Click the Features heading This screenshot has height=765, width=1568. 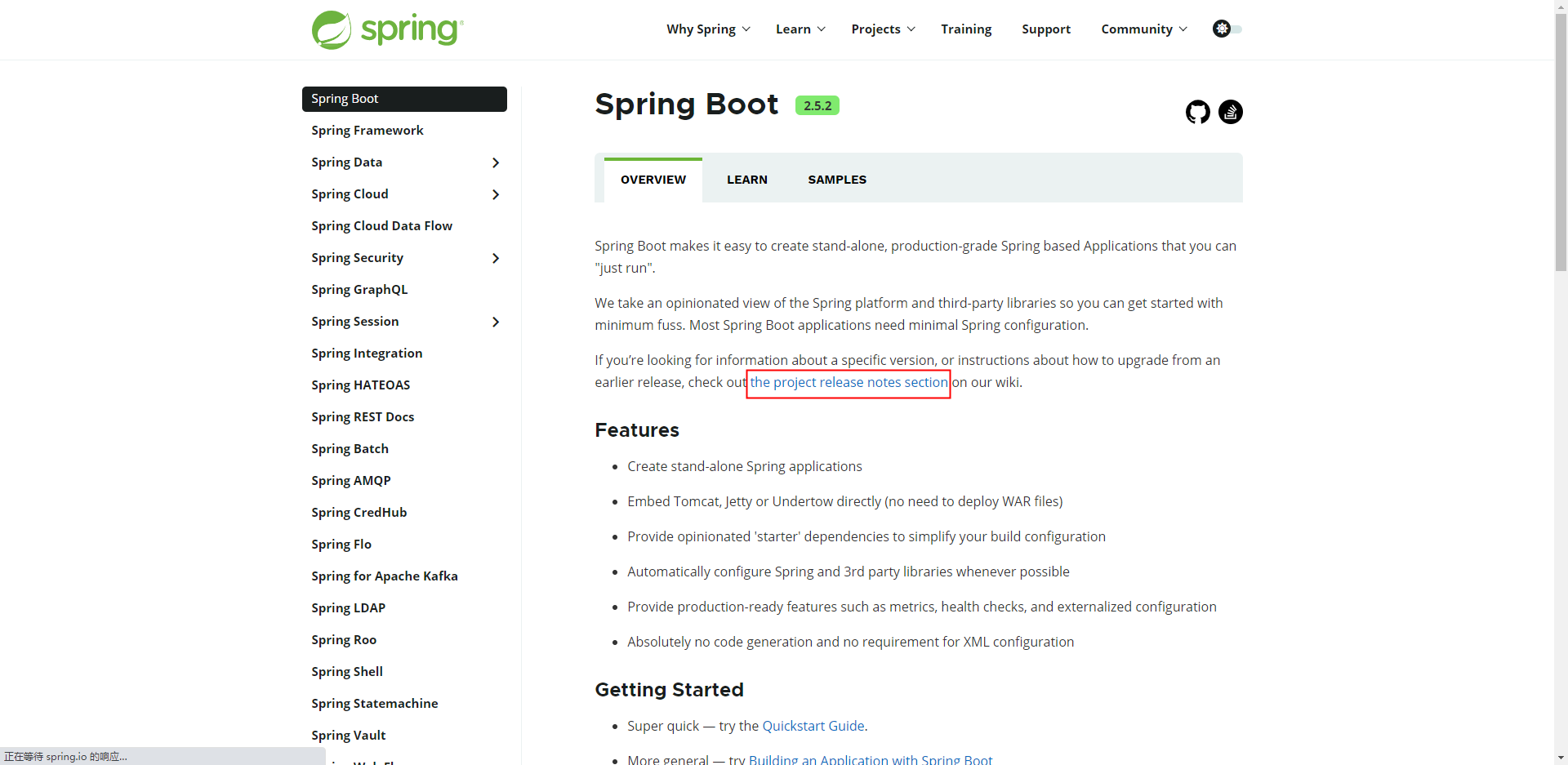[637, 430]
